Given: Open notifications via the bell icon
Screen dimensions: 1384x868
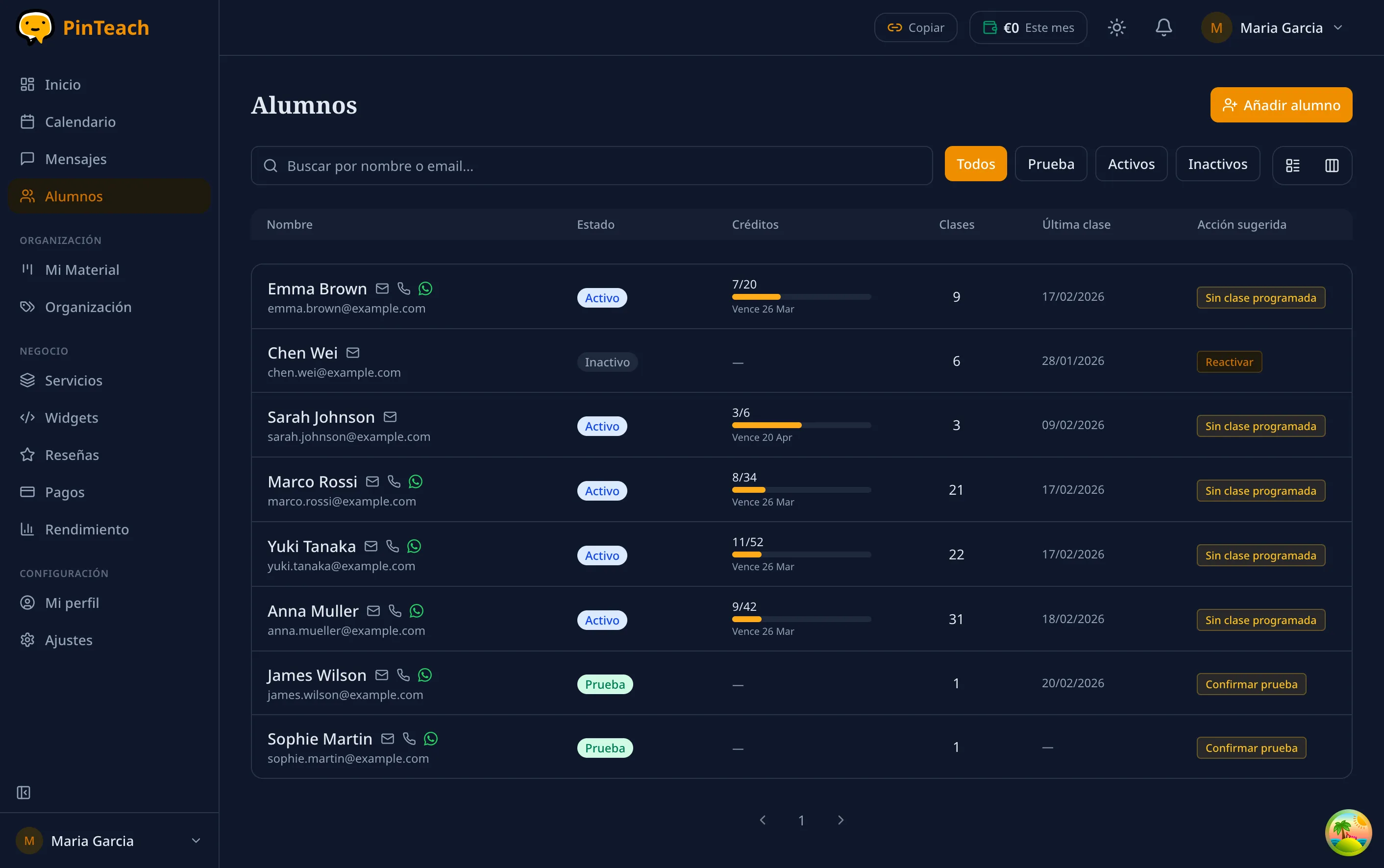Looking at the screenshot, I should click(x=1163, y=27).
